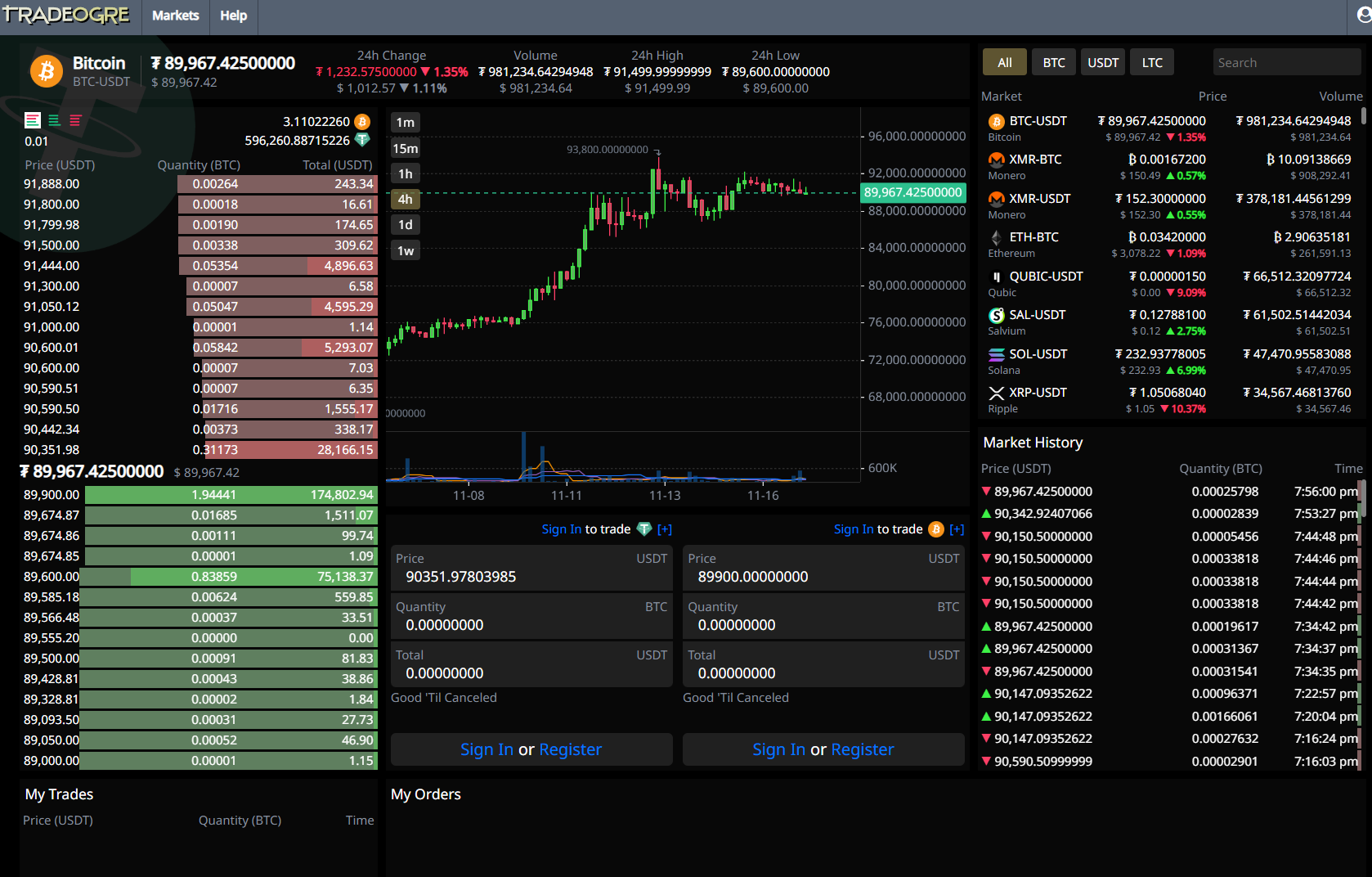
Task: Open order book grouping 0.01 selector
Action: [x=36, y=141]
